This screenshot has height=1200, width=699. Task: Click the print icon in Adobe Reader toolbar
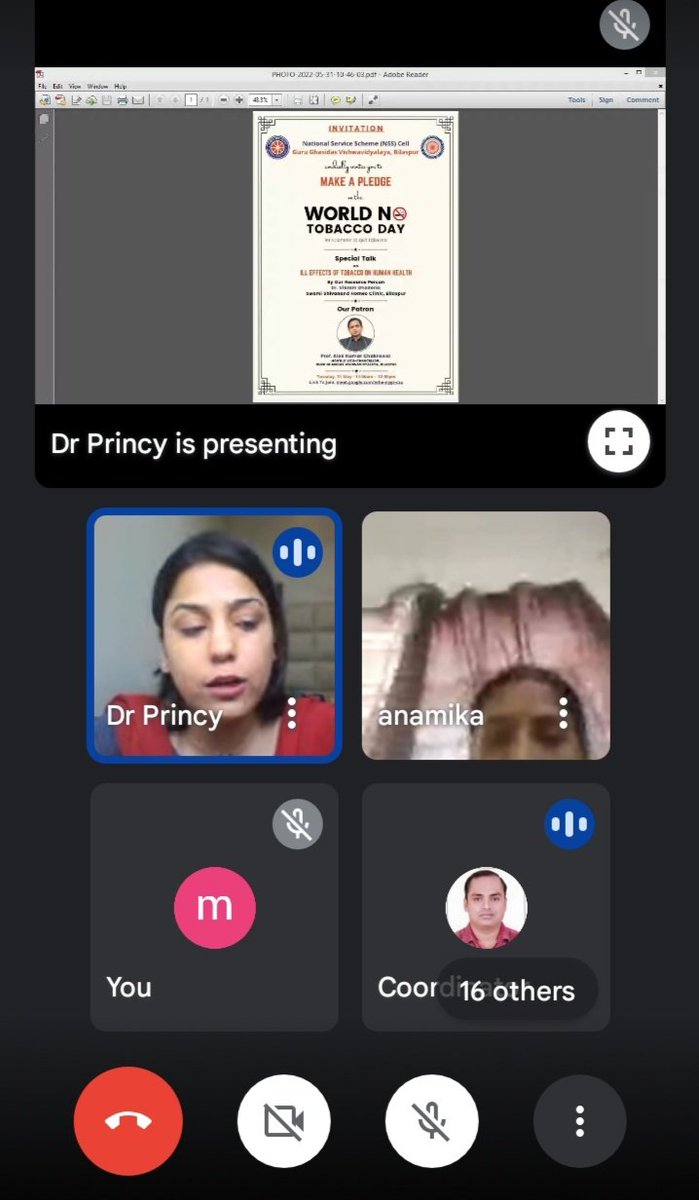click(122, 100)
